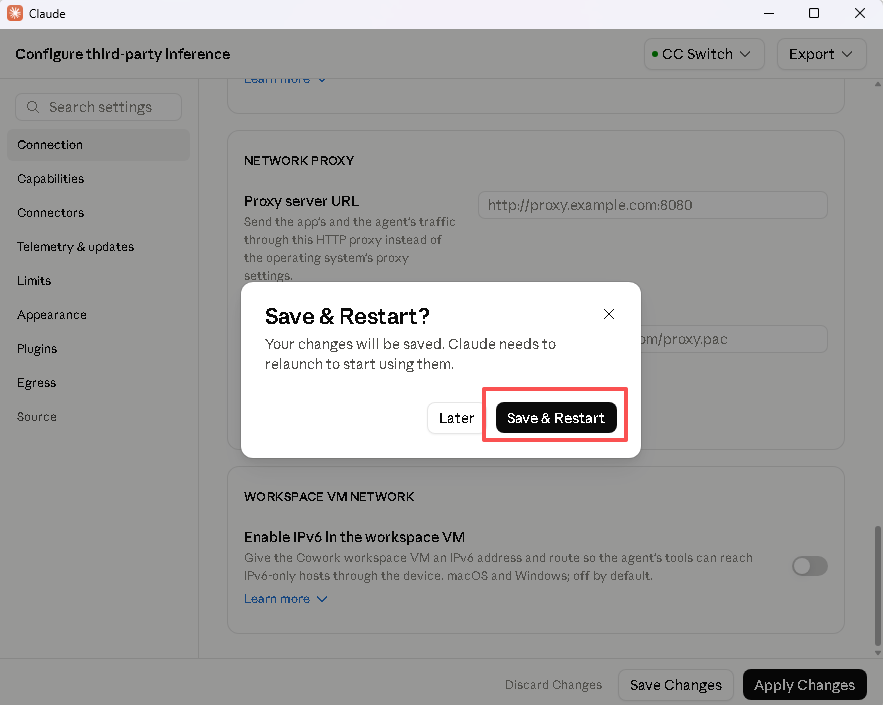883x705 pixels.
Task: Toggle Enable IPv6 in the workspace VM
Action: coord(810,566)
